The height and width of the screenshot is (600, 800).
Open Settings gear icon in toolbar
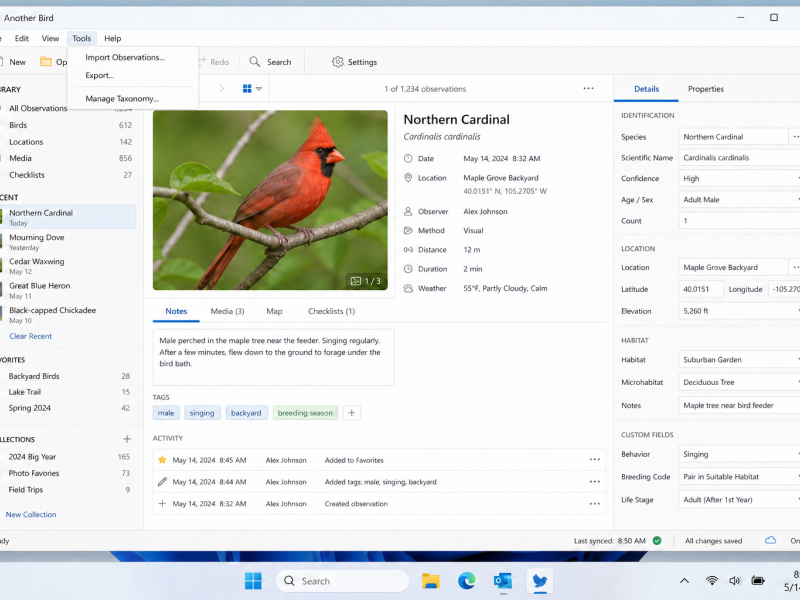coord(337,62)
